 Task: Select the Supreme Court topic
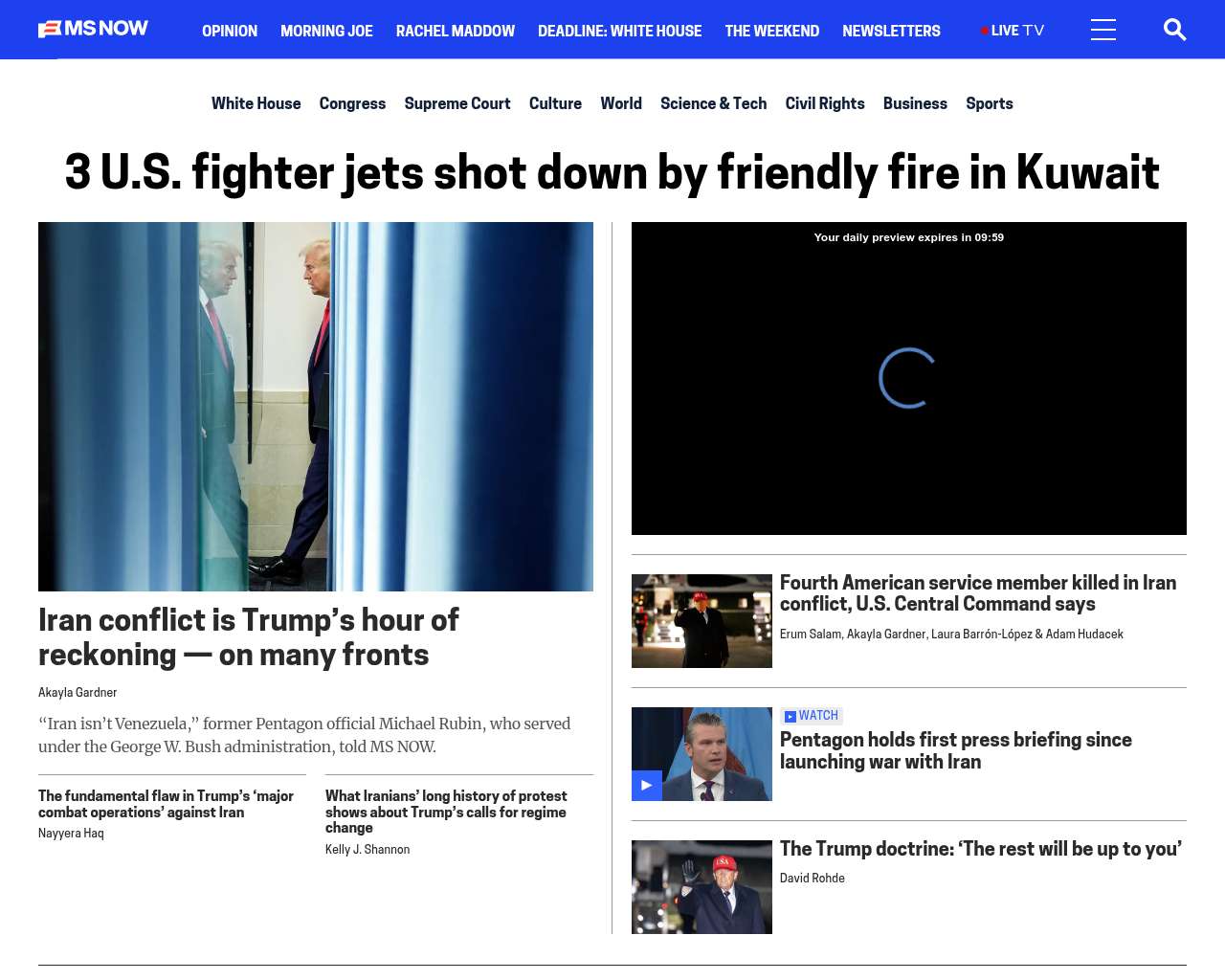457,103
